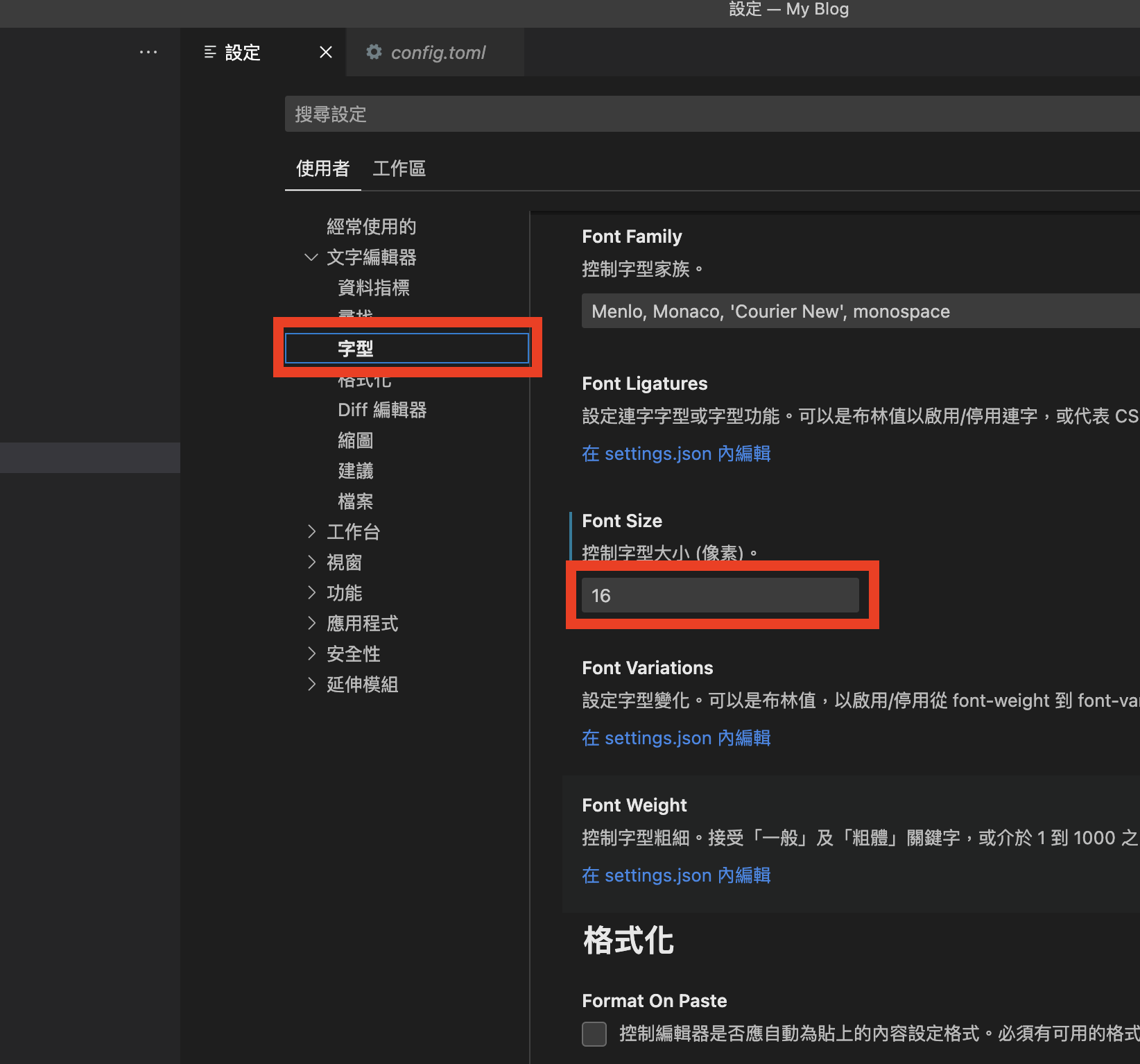Expand the 工作台 tree section

tap(311, 532)
